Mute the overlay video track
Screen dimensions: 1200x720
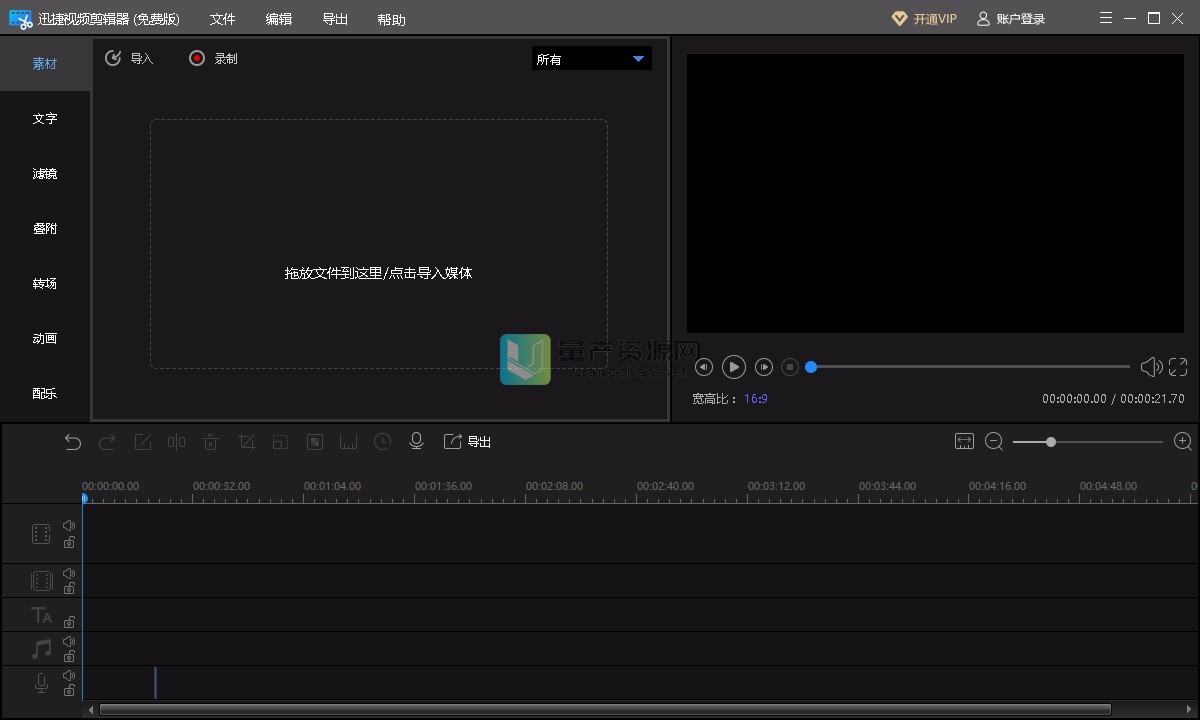pyautogui.click(x=69, y=574)
